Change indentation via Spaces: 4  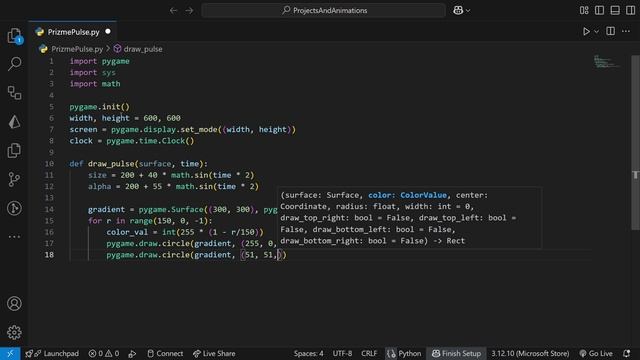309,353
